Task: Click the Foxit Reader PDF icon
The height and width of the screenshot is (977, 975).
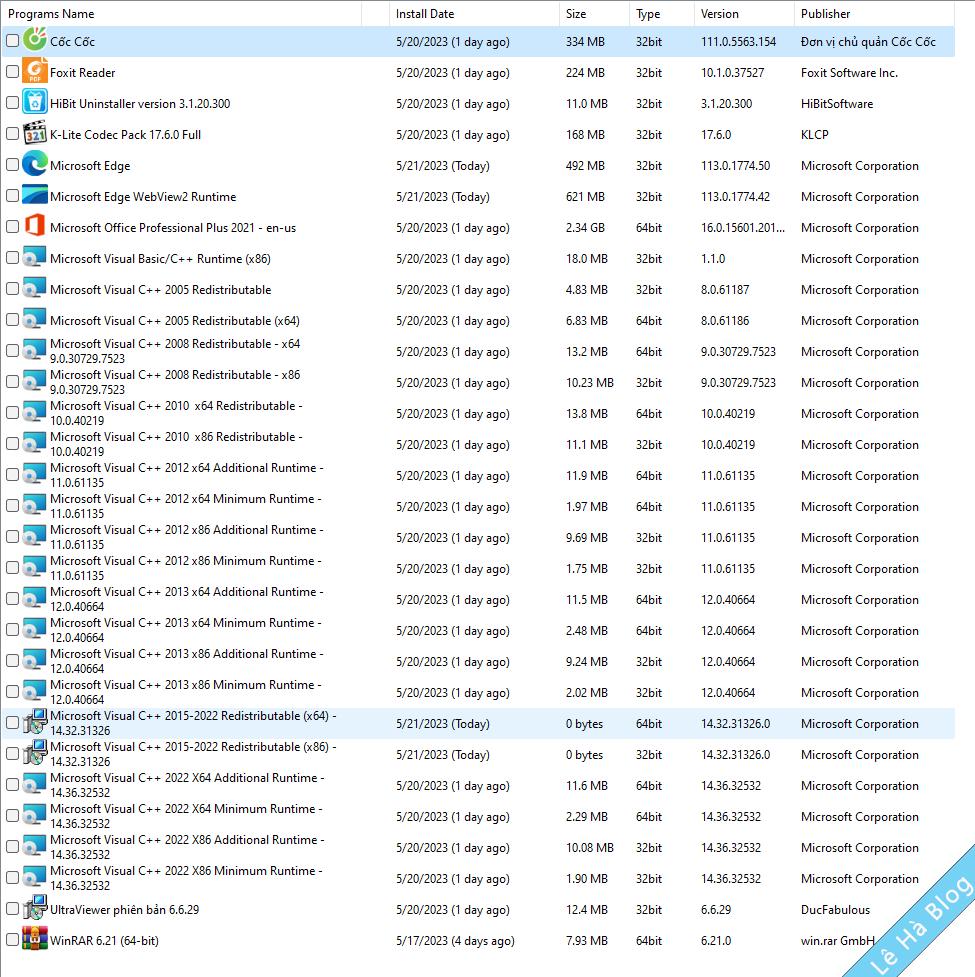Action: point(35,70)
